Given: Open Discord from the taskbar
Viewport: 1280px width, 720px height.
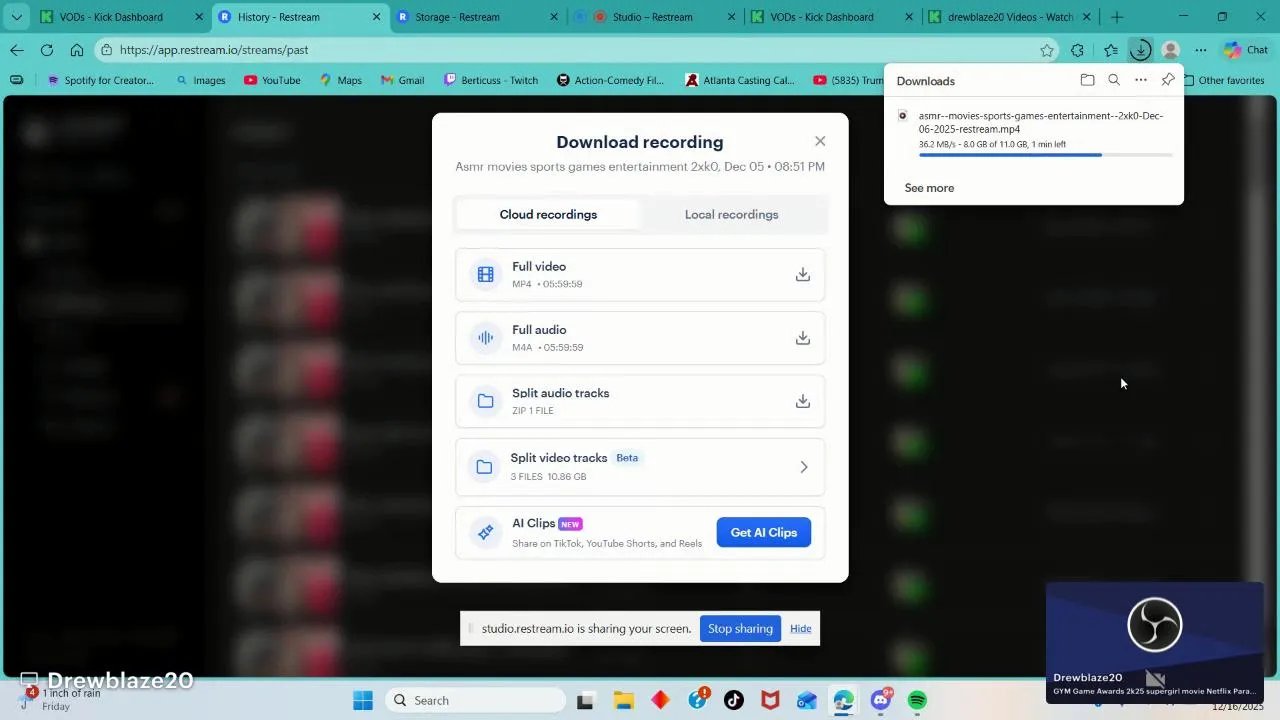Looking at the screenshot, I should point(881,700).
